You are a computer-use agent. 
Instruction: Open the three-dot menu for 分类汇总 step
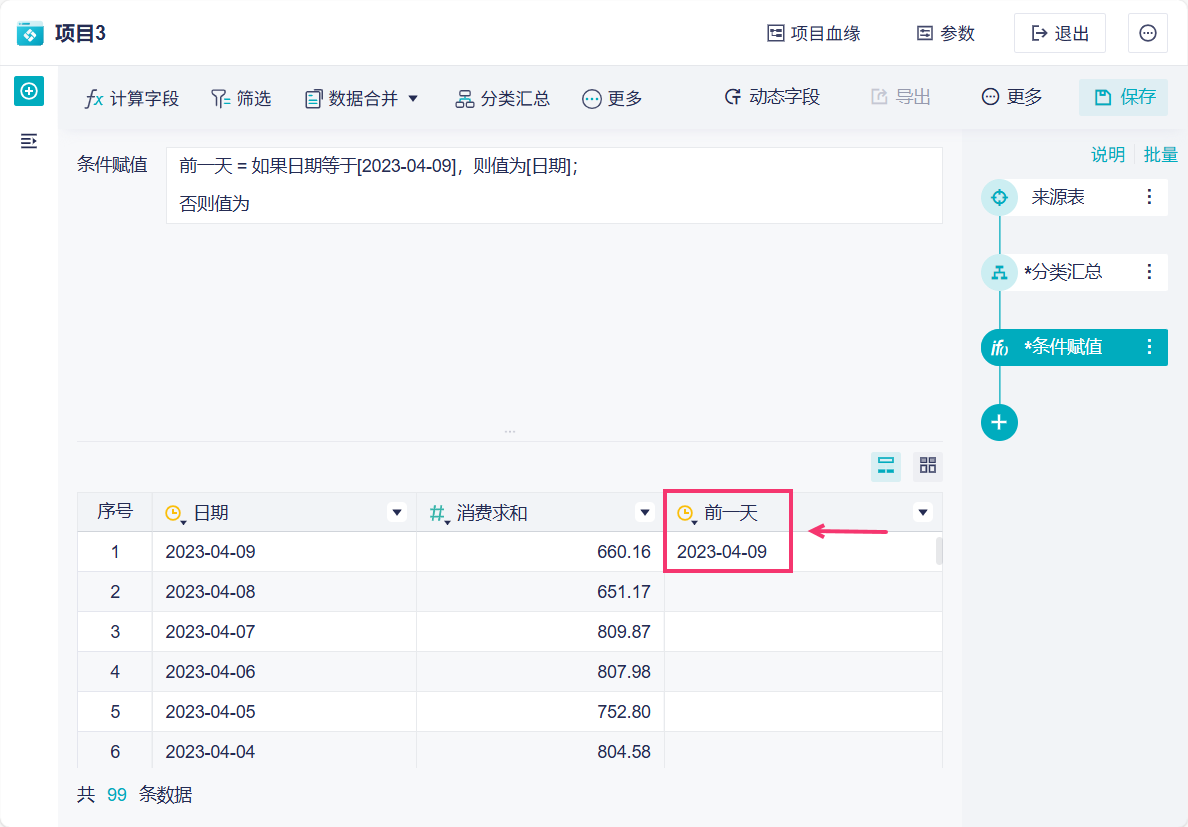coord(1149,271)
